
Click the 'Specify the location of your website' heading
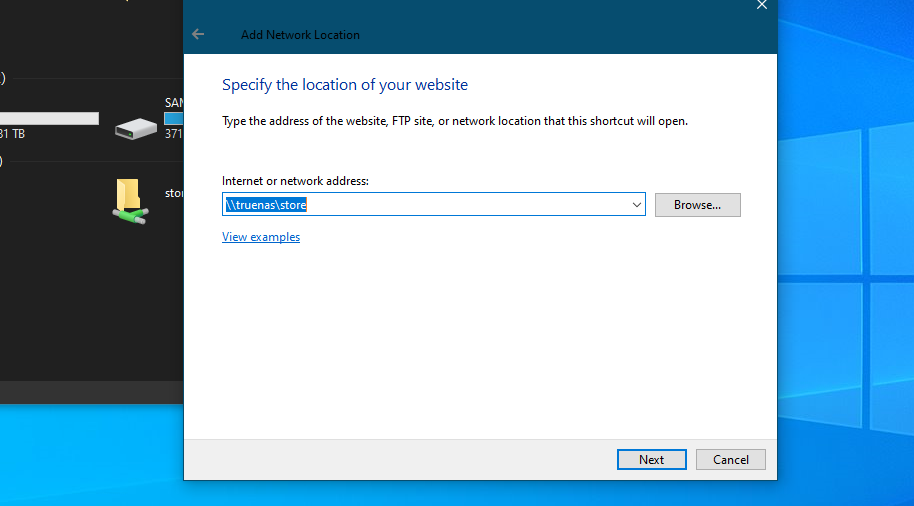pos(345,85)
